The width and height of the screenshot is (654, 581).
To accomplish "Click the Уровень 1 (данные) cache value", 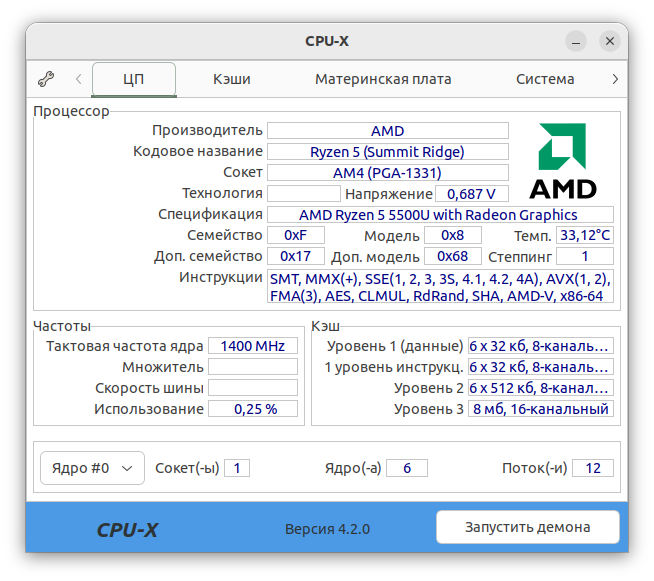I will pos(541,346).
